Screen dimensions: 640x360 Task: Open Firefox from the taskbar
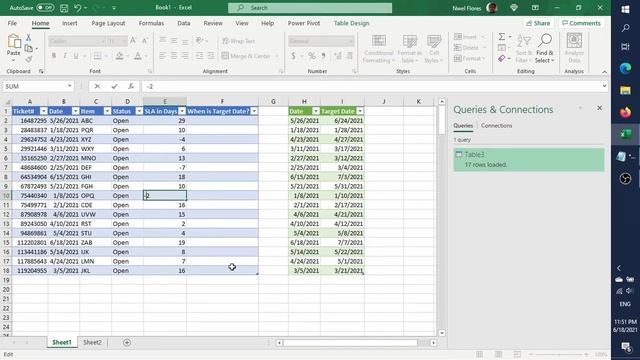[625, 112]
